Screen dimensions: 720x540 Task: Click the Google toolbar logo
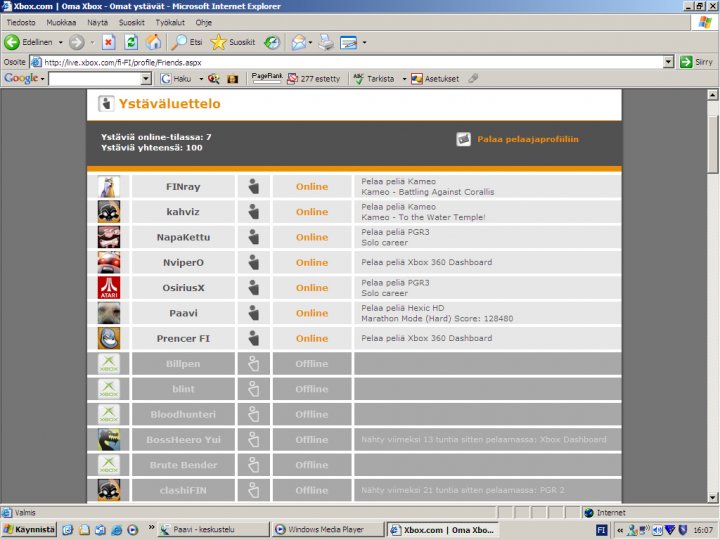click(x=21, y=79)
